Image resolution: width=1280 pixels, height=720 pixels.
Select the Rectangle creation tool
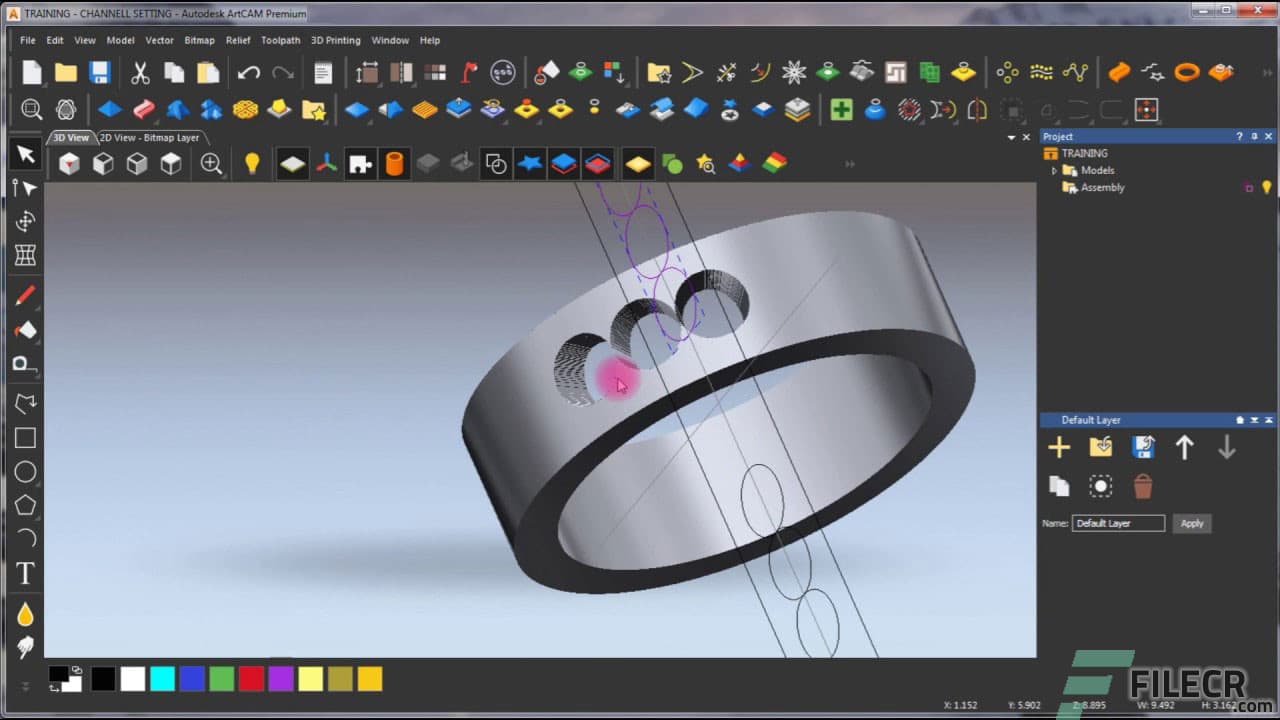pos(25,437)
